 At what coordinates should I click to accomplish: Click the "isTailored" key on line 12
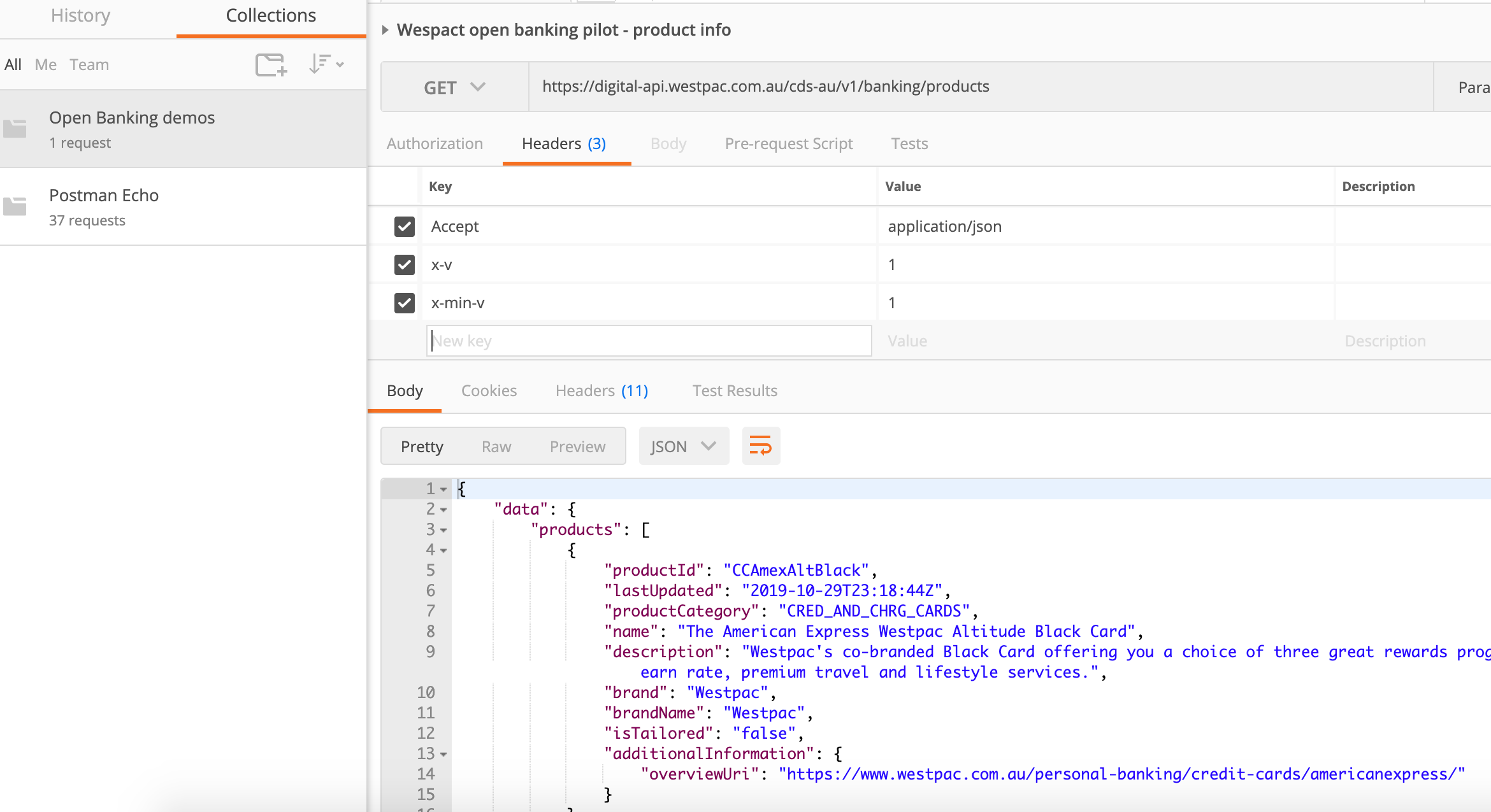click(658, 734)
